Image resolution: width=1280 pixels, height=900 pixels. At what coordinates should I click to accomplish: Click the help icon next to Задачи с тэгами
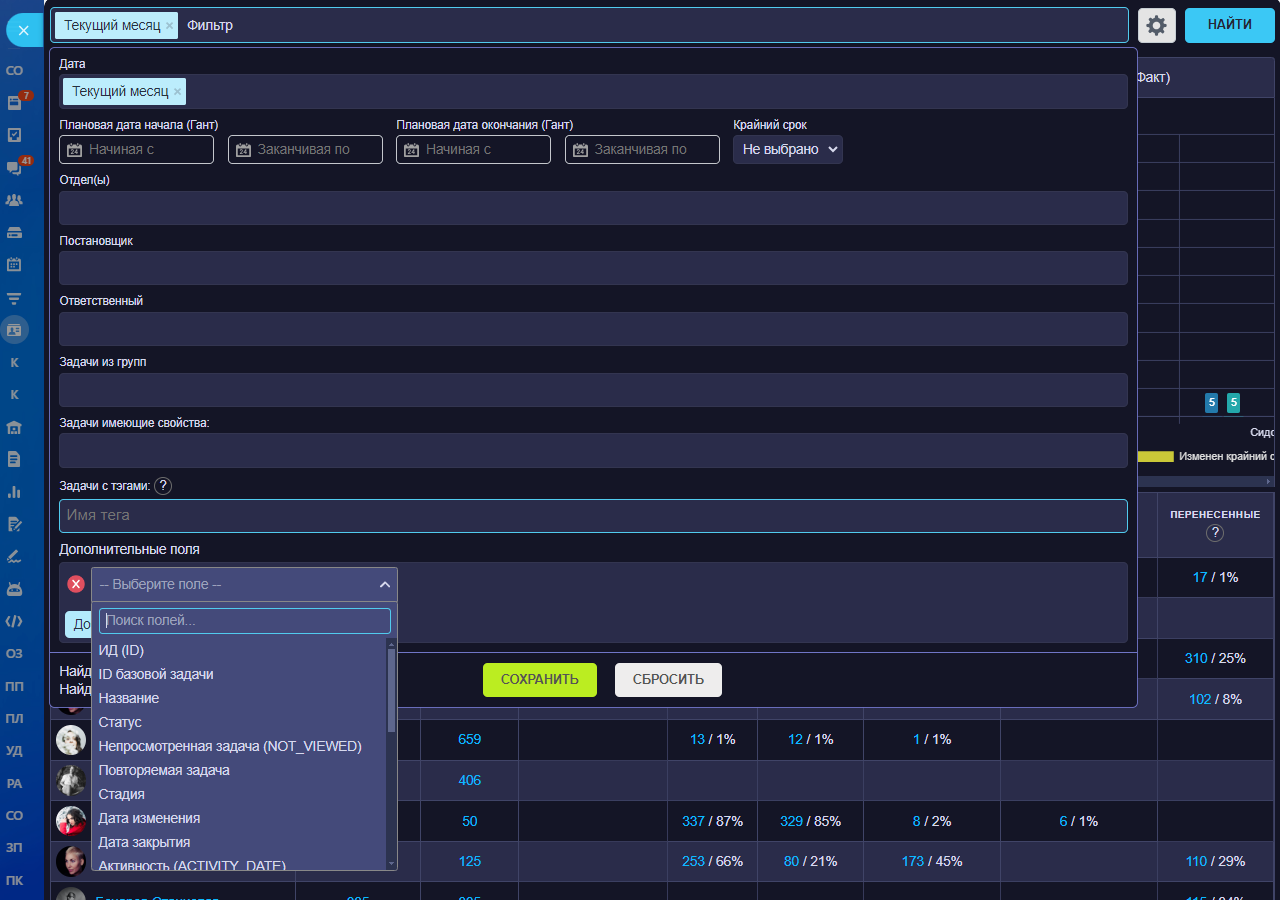(x=163, y=486)
